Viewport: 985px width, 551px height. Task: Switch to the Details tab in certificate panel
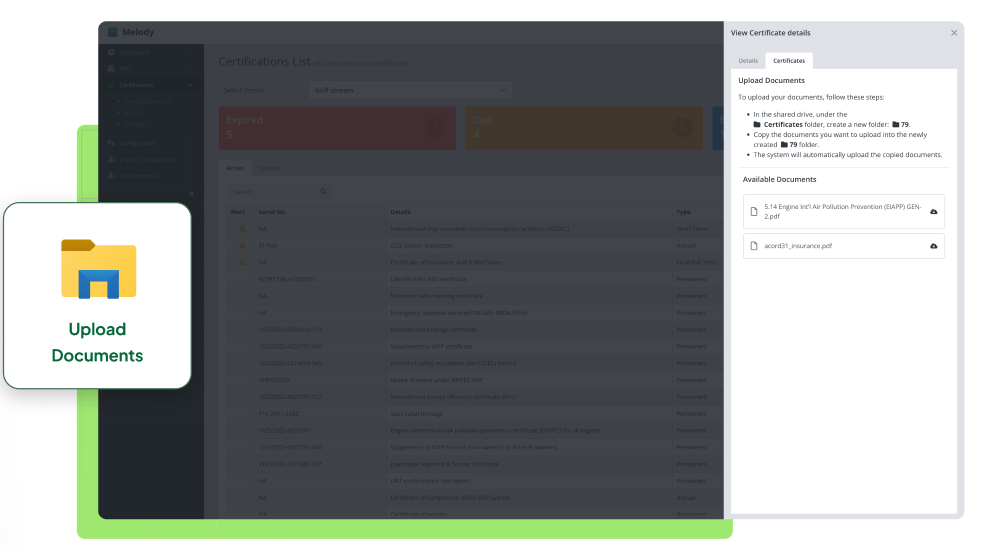tap(748, 61)
